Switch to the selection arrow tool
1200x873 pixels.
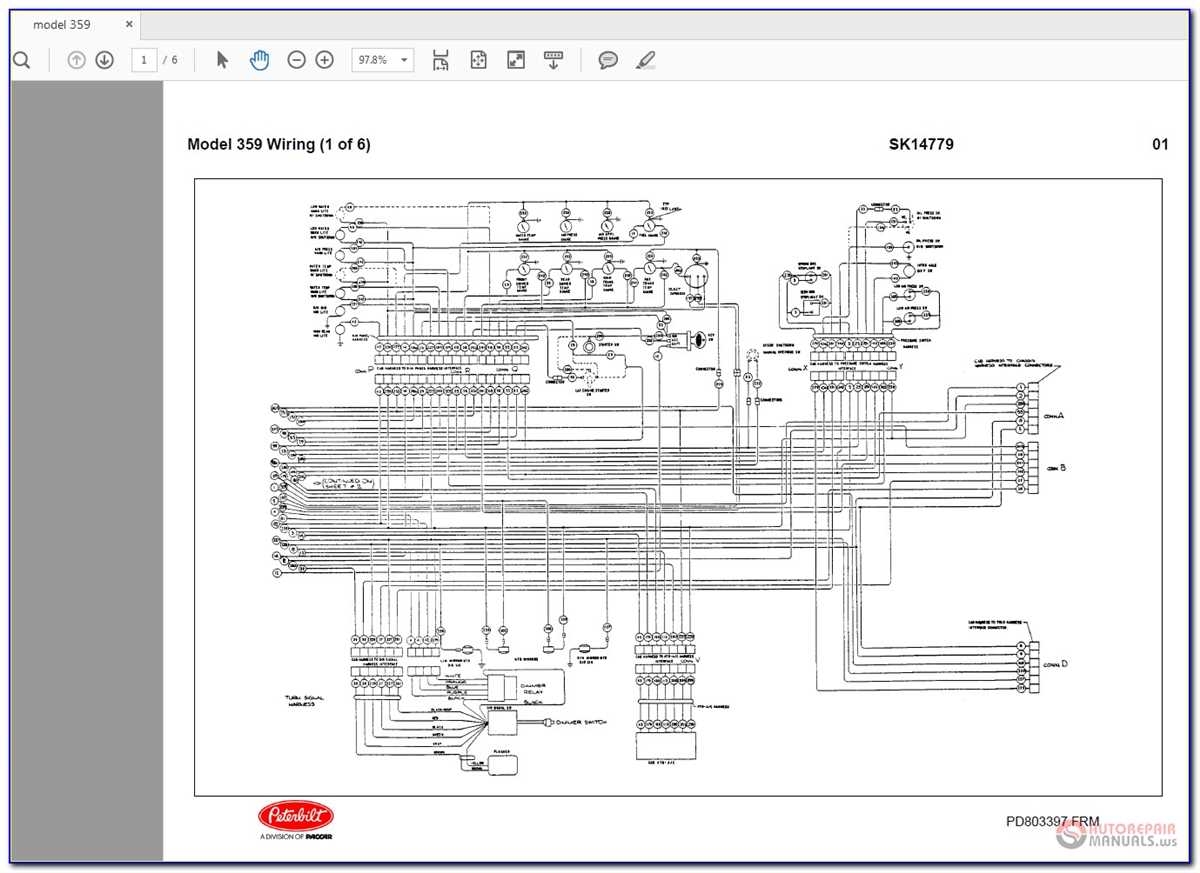pos(221,60)
